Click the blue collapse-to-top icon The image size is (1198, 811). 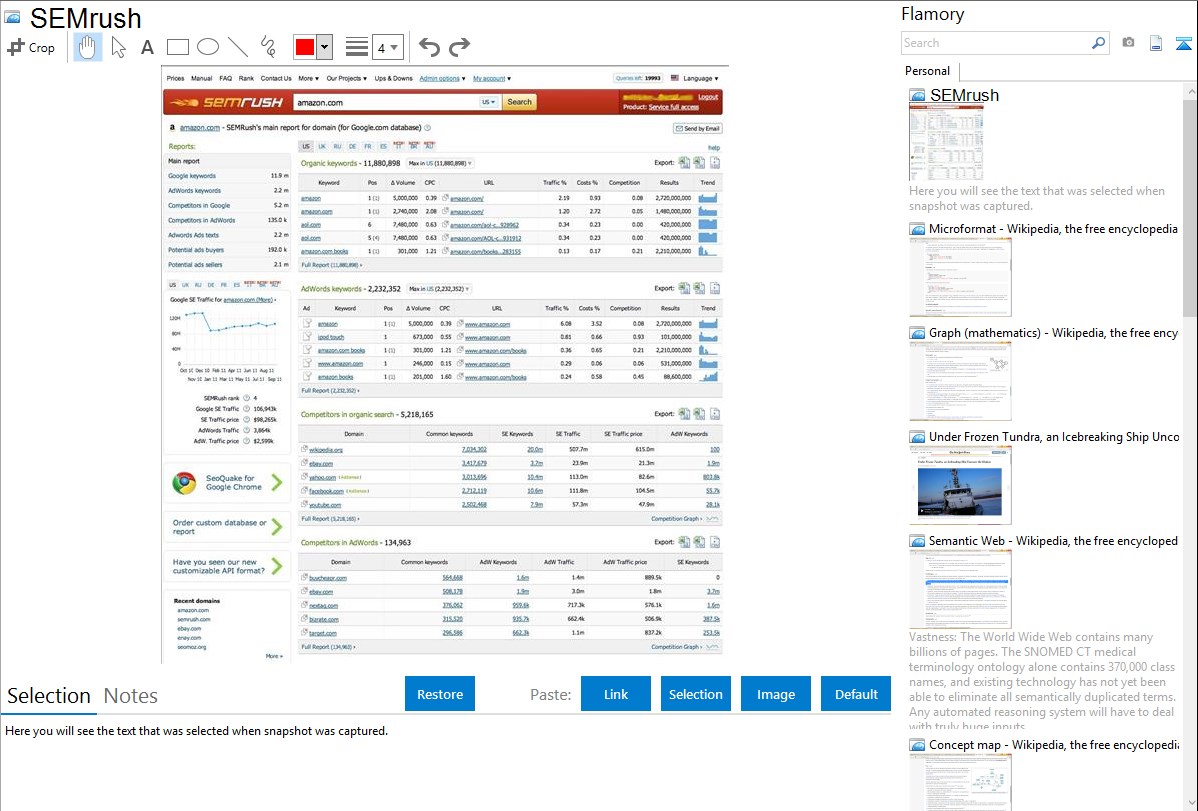pyautogui.click(x=1183, y=43)
